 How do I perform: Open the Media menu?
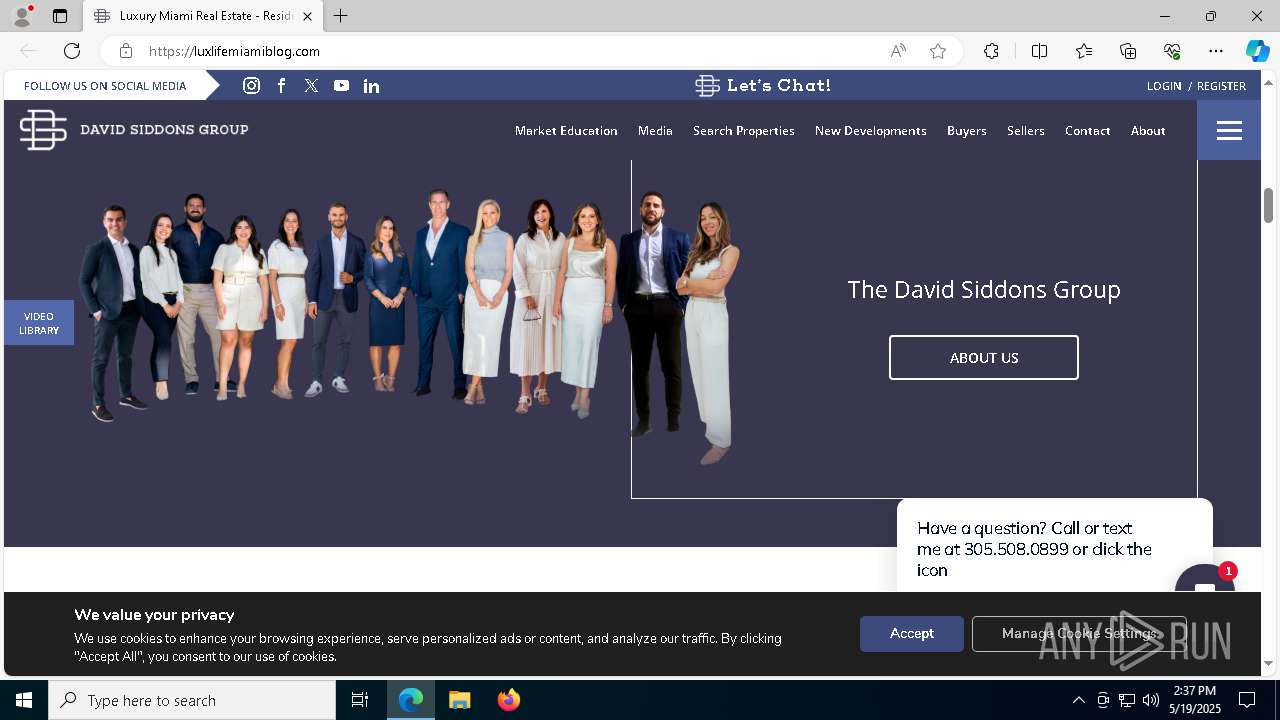(x=655, y=131)
